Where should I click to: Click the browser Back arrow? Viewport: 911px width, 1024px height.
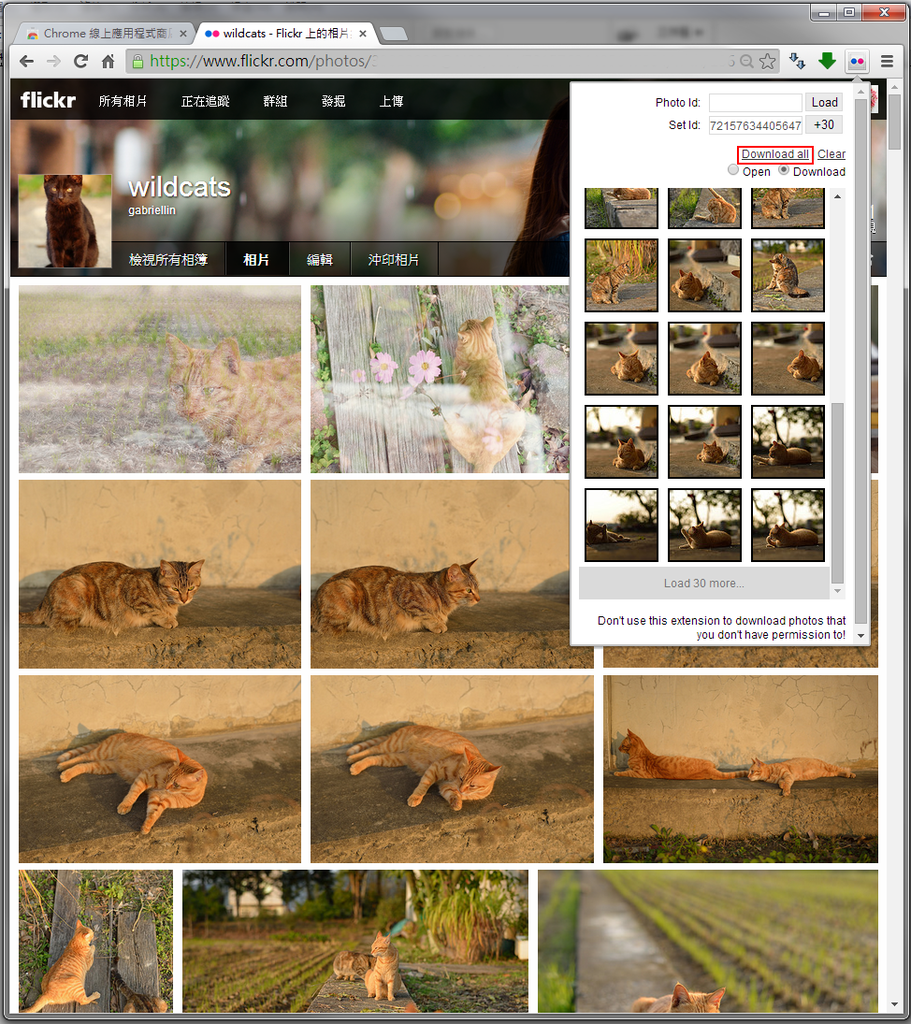pos(26,61)
